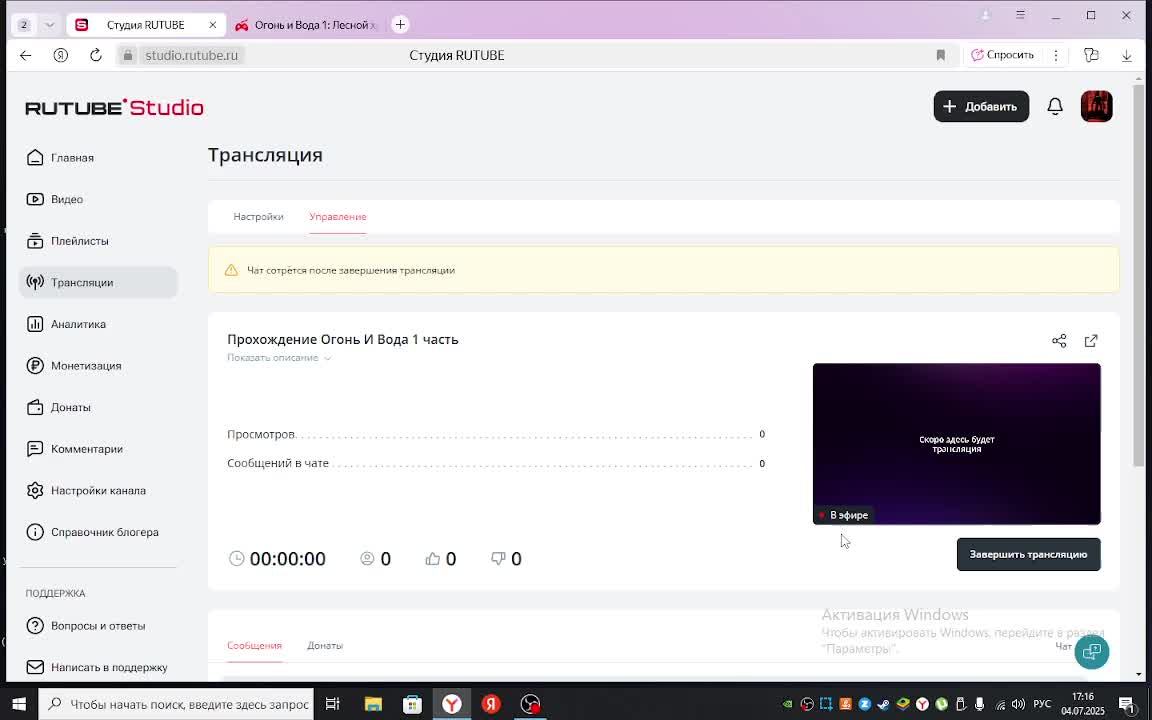1152x720 pixels.
Task: Open the teal support chat bubble
Action: click(1092, 652)
